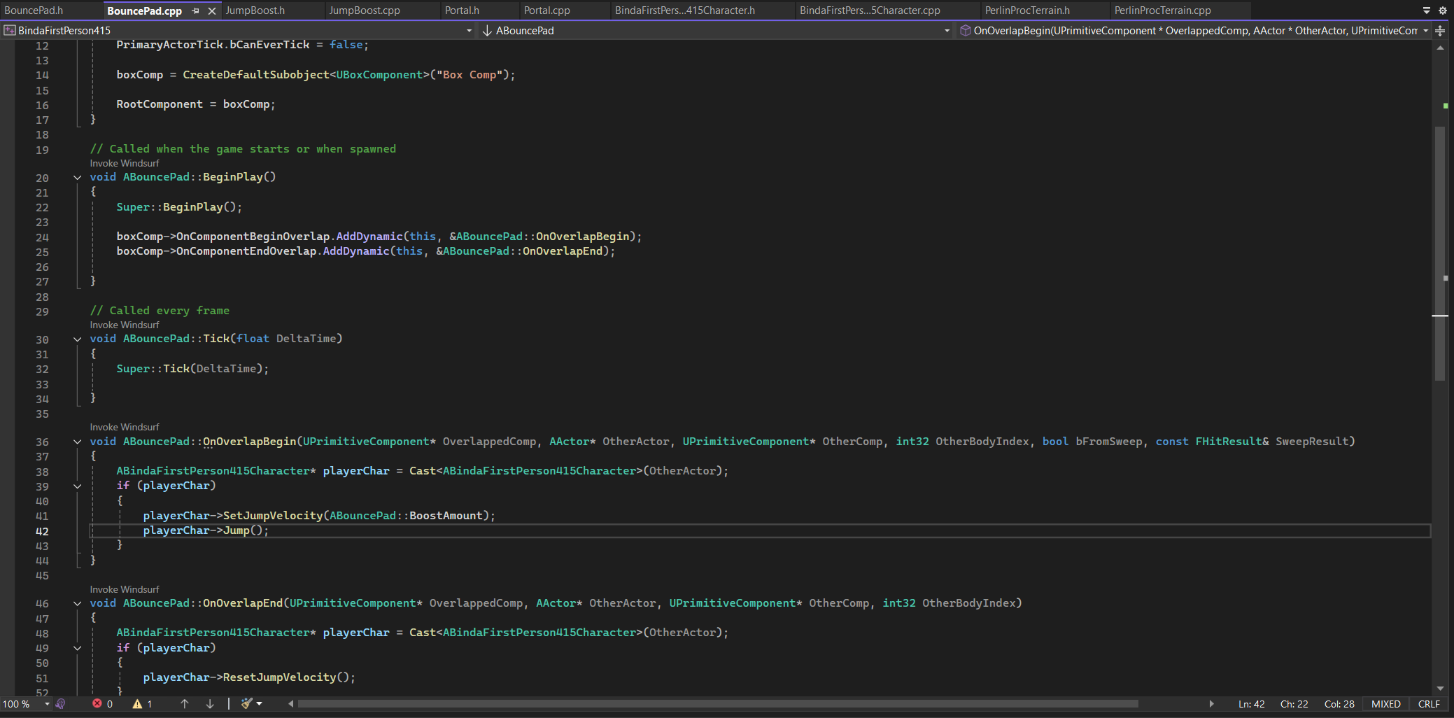
Task: Collapse the OnOverlapBegin function fold marker
Action: [x=78, y=442]
